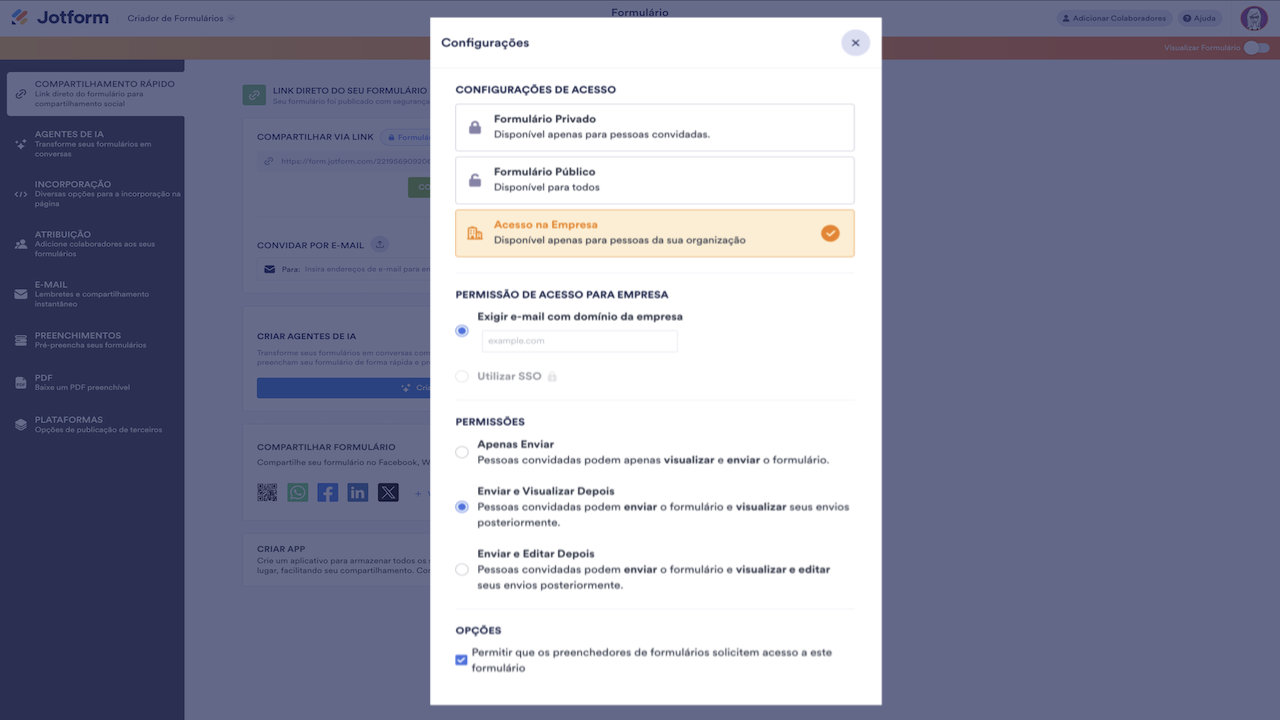Click the blue create AI agent button
This screenshot has width=1280, height=720.
click(x=343, y=388)
